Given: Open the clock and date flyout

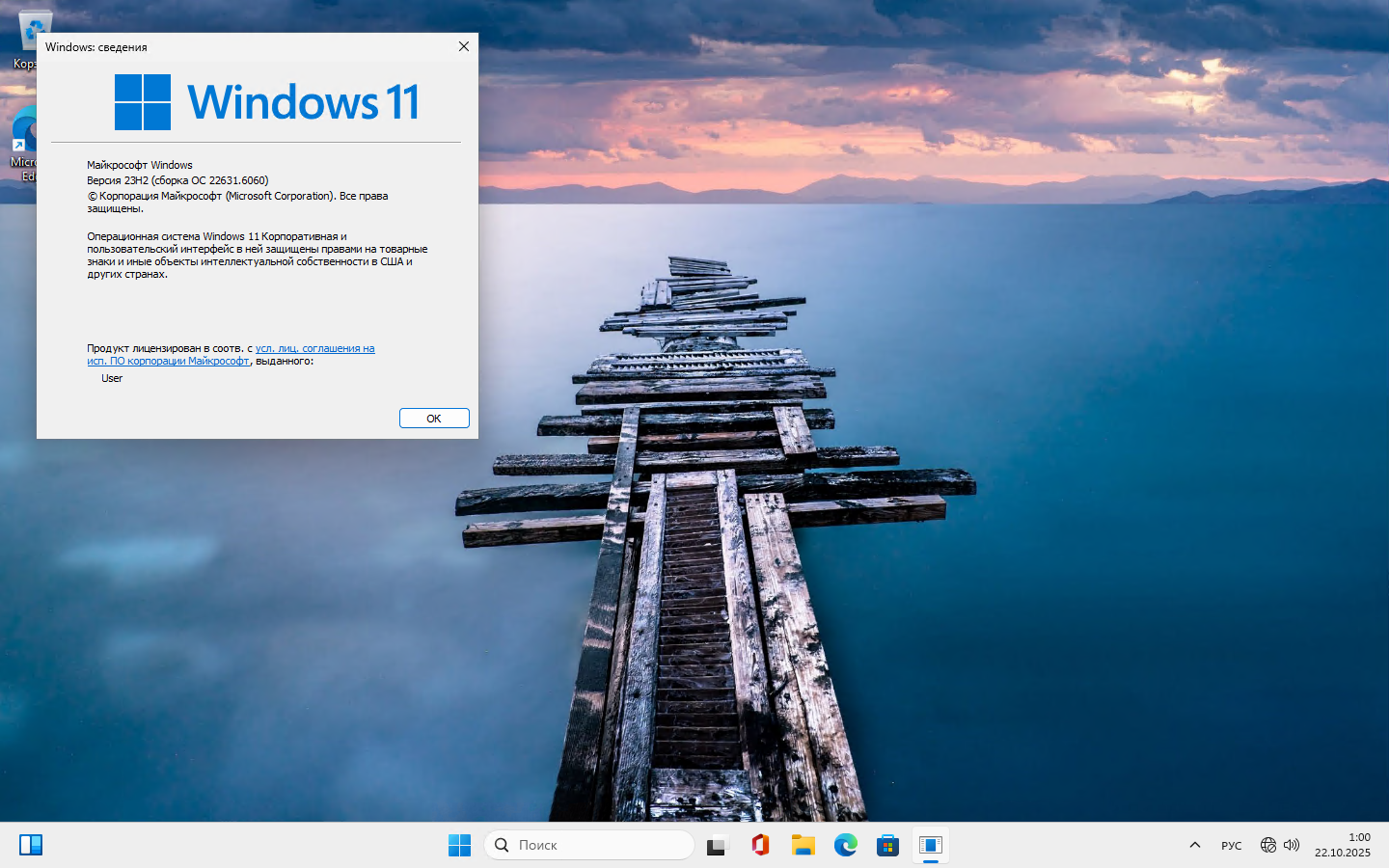Looking at the screenshot, I should pyautogui.click(x=1342, y=845).
